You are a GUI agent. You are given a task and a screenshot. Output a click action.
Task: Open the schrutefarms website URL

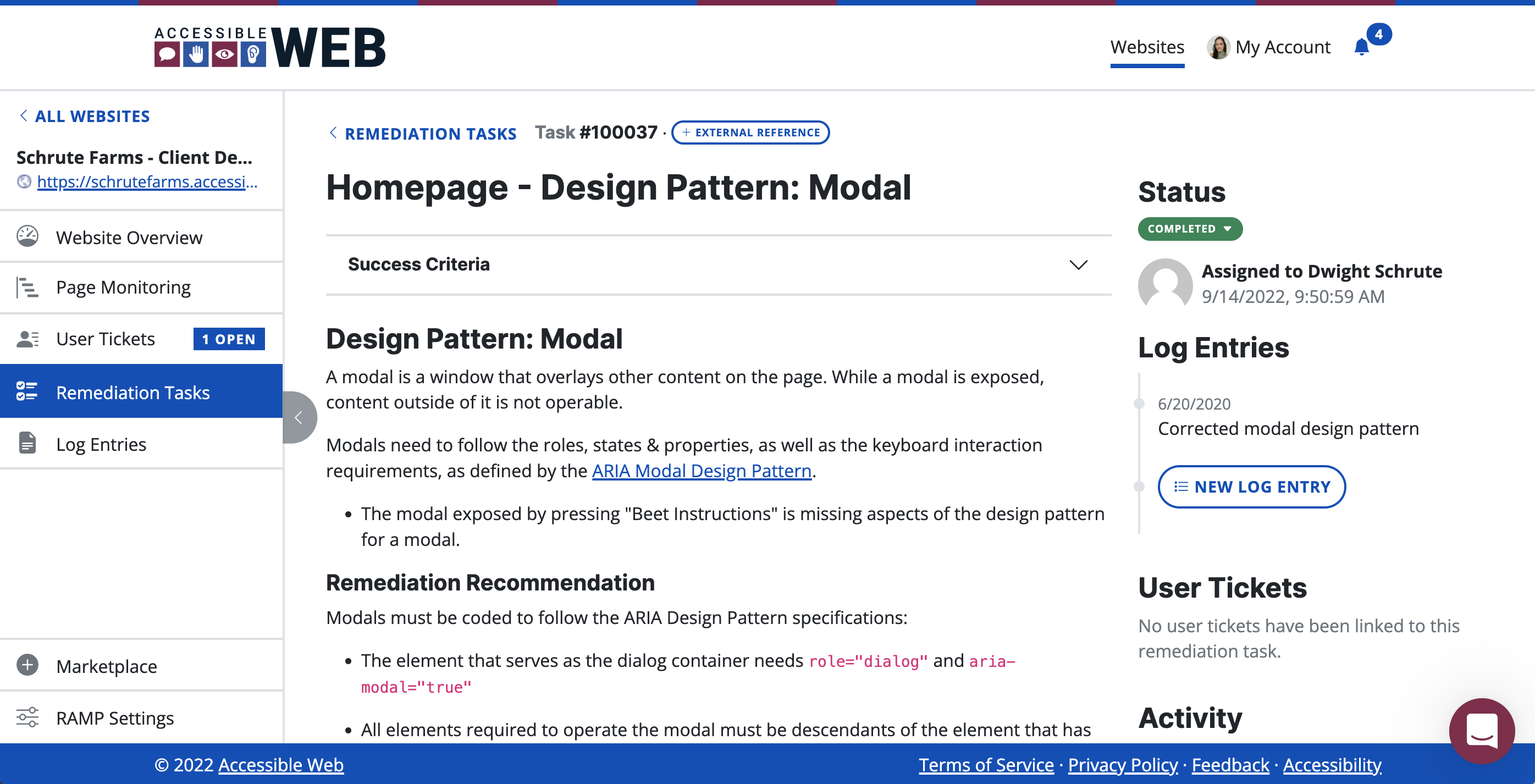(147, 181)
